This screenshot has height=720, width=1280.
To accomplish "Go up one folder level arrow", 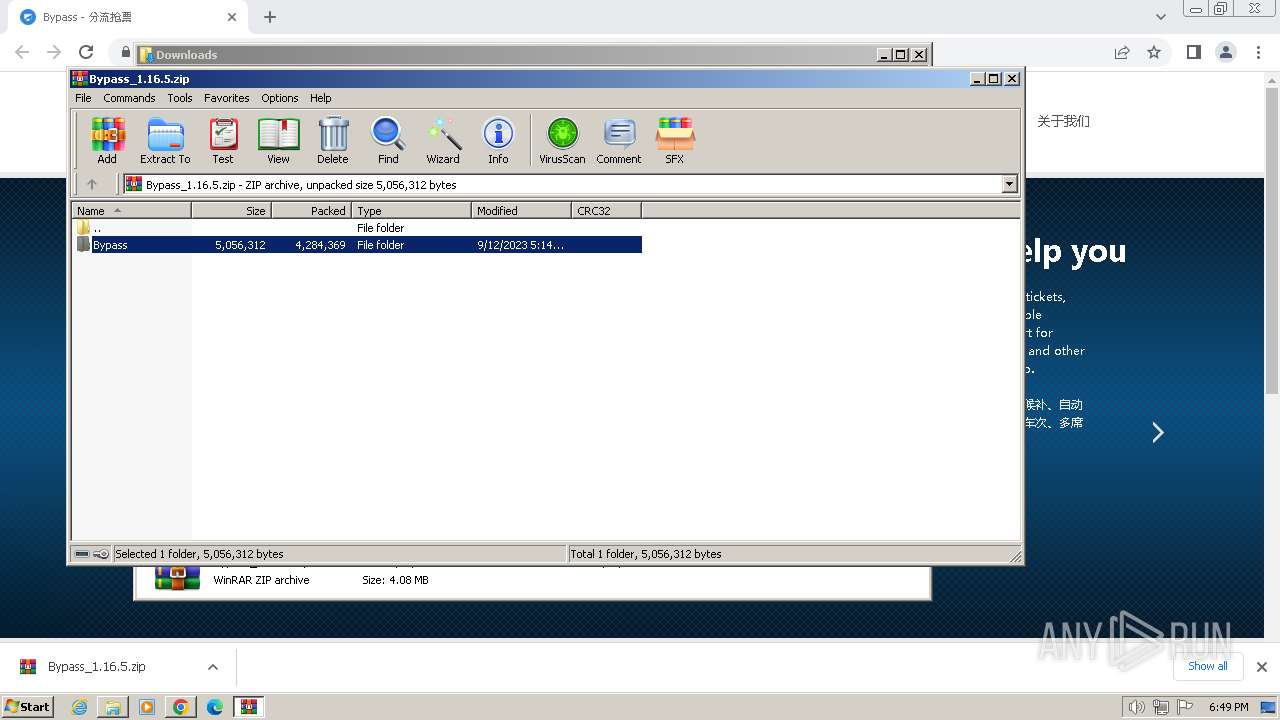I will 92,184.
